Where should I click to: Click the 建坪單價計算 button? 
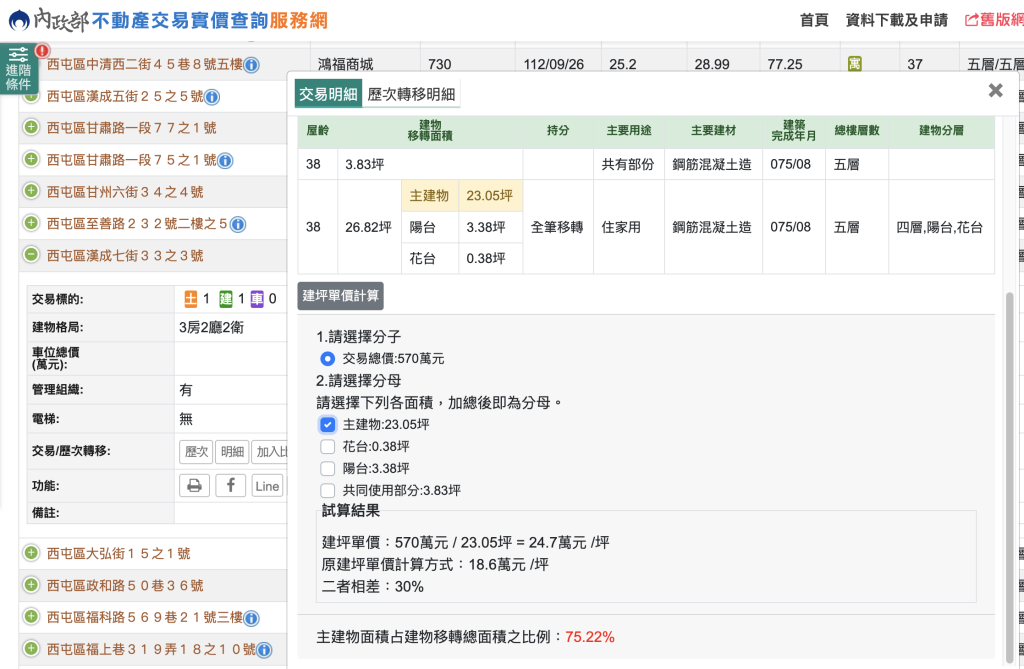pos(340,296)
